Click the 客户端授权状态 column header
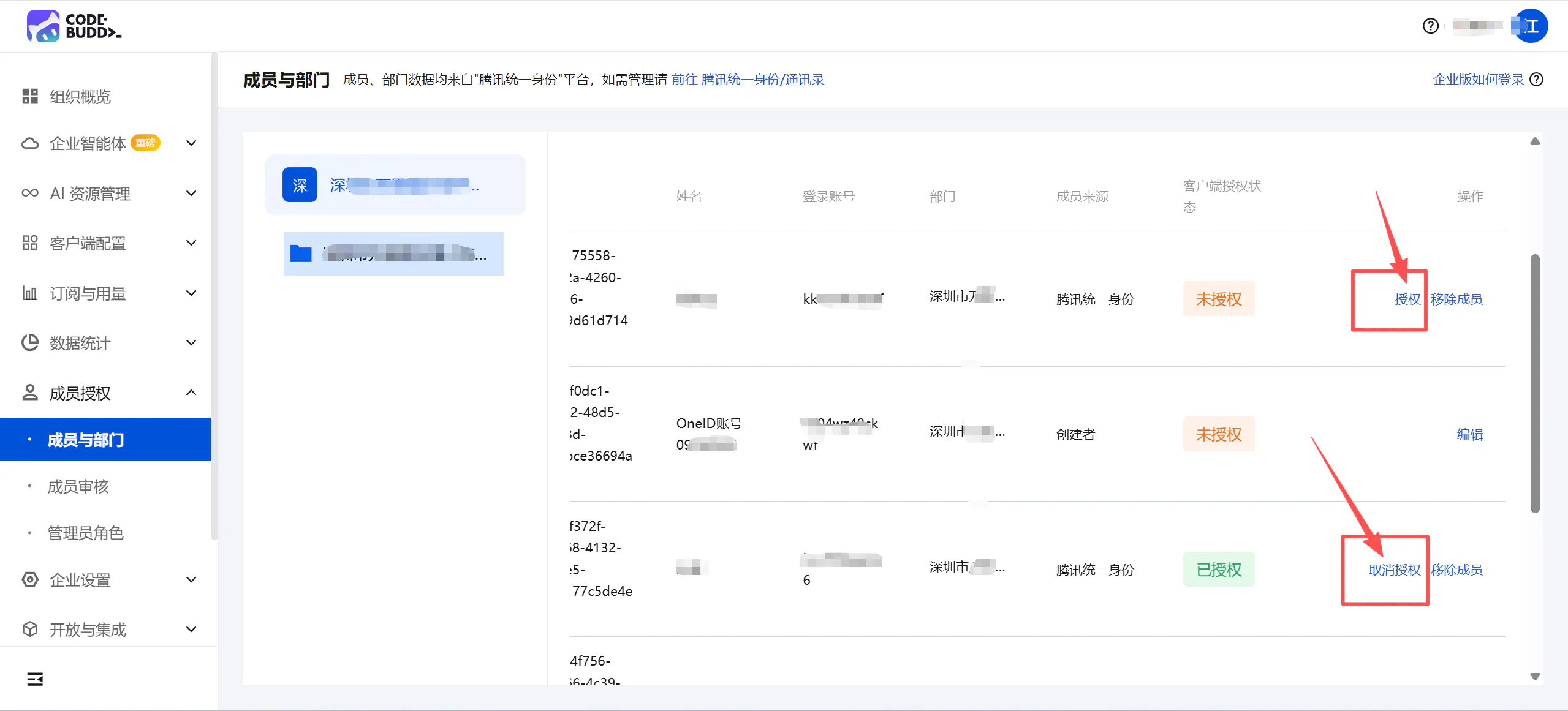1568x711 pixels. tap(1222, 196)
